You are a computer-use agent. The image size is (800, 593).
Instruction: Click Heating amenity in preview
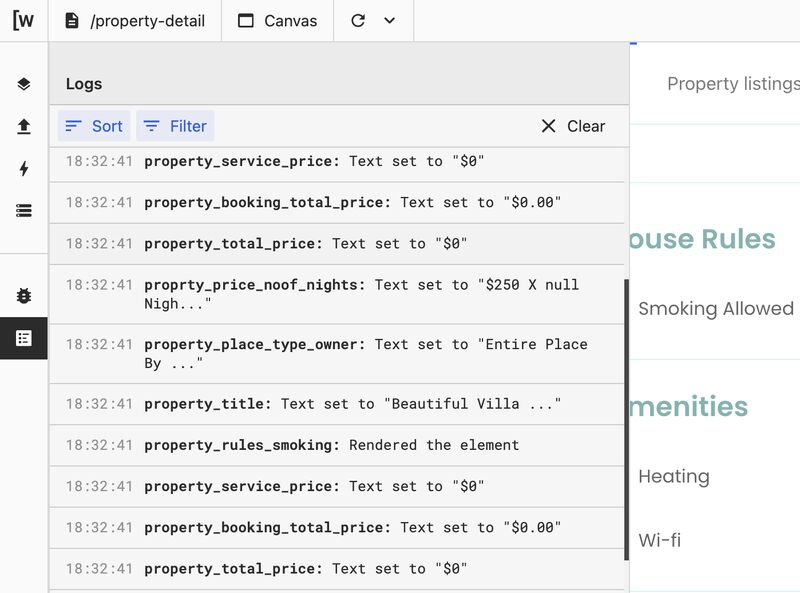pyautogui.click(x=673, y=476)
